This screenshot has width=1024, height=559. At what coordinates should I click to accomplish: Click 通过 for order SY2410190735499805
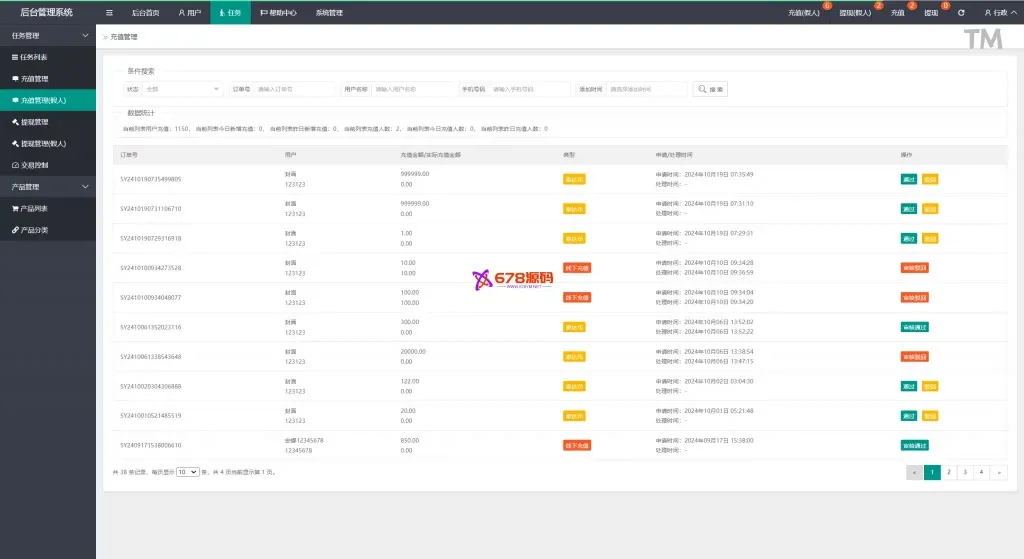click(x=908, y=179)
